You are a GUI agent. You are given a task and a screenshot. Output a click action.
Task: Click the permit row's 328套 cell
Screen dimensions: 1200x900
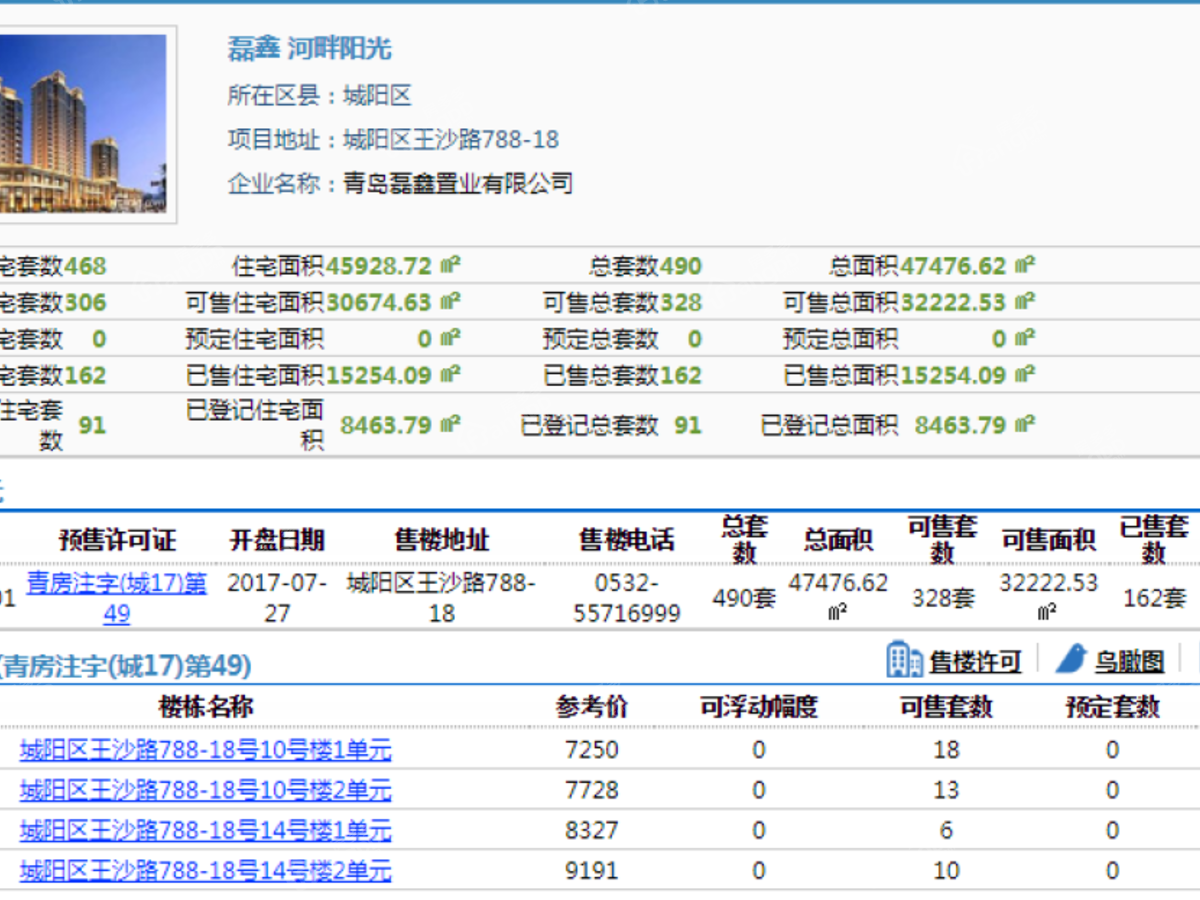(x=943, y=599)
